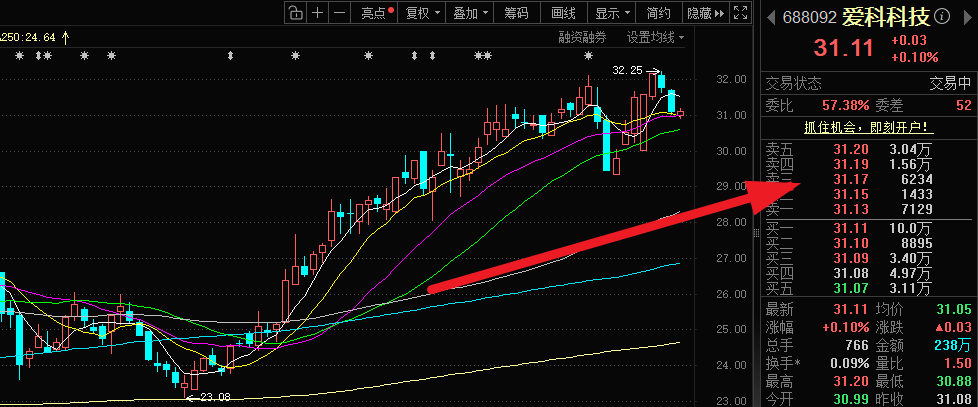Select sell-four price 31.19
978x407 pixels.
tap(852, 165)
